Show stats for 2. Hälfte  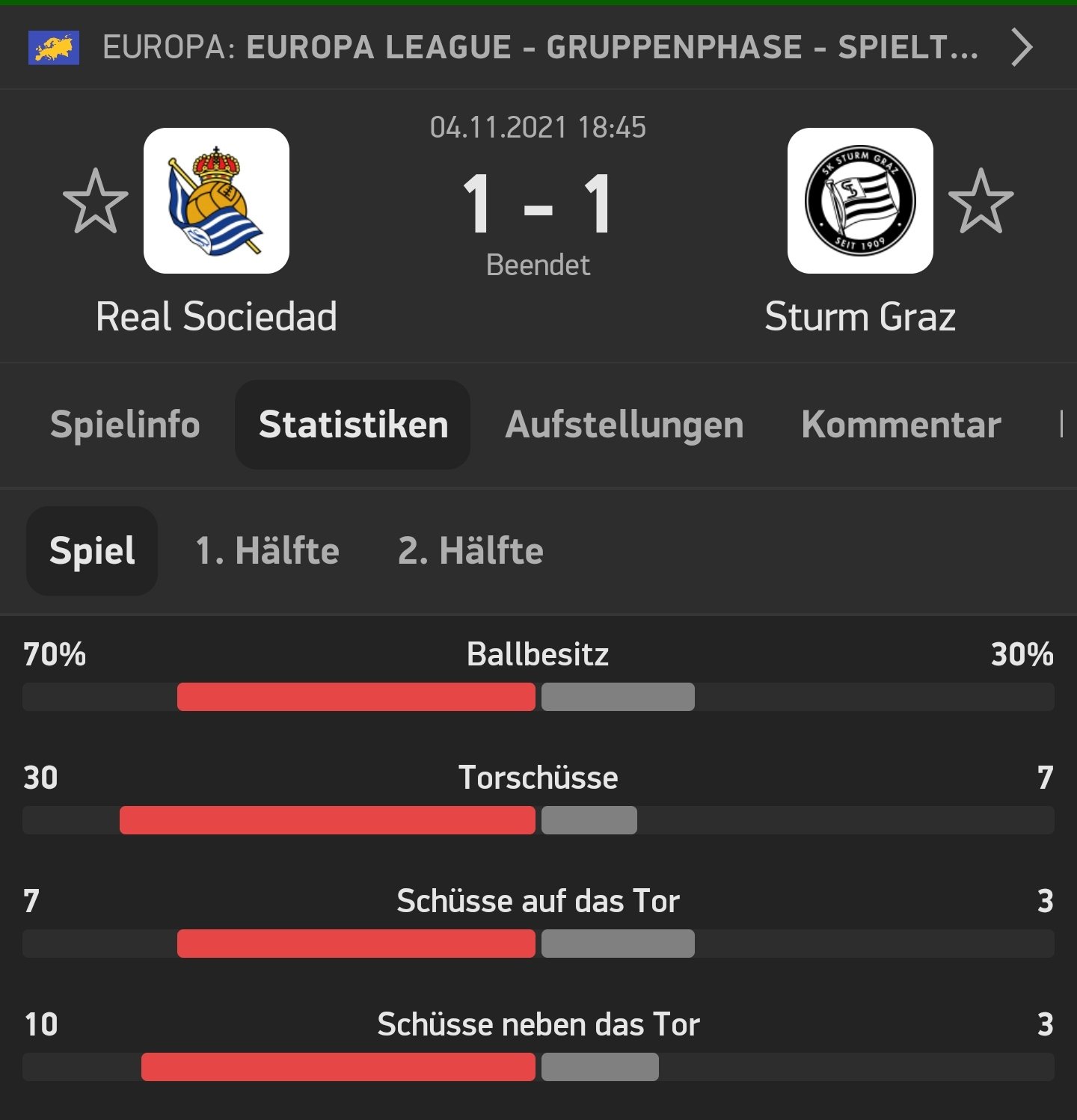(x=470, y=551)
